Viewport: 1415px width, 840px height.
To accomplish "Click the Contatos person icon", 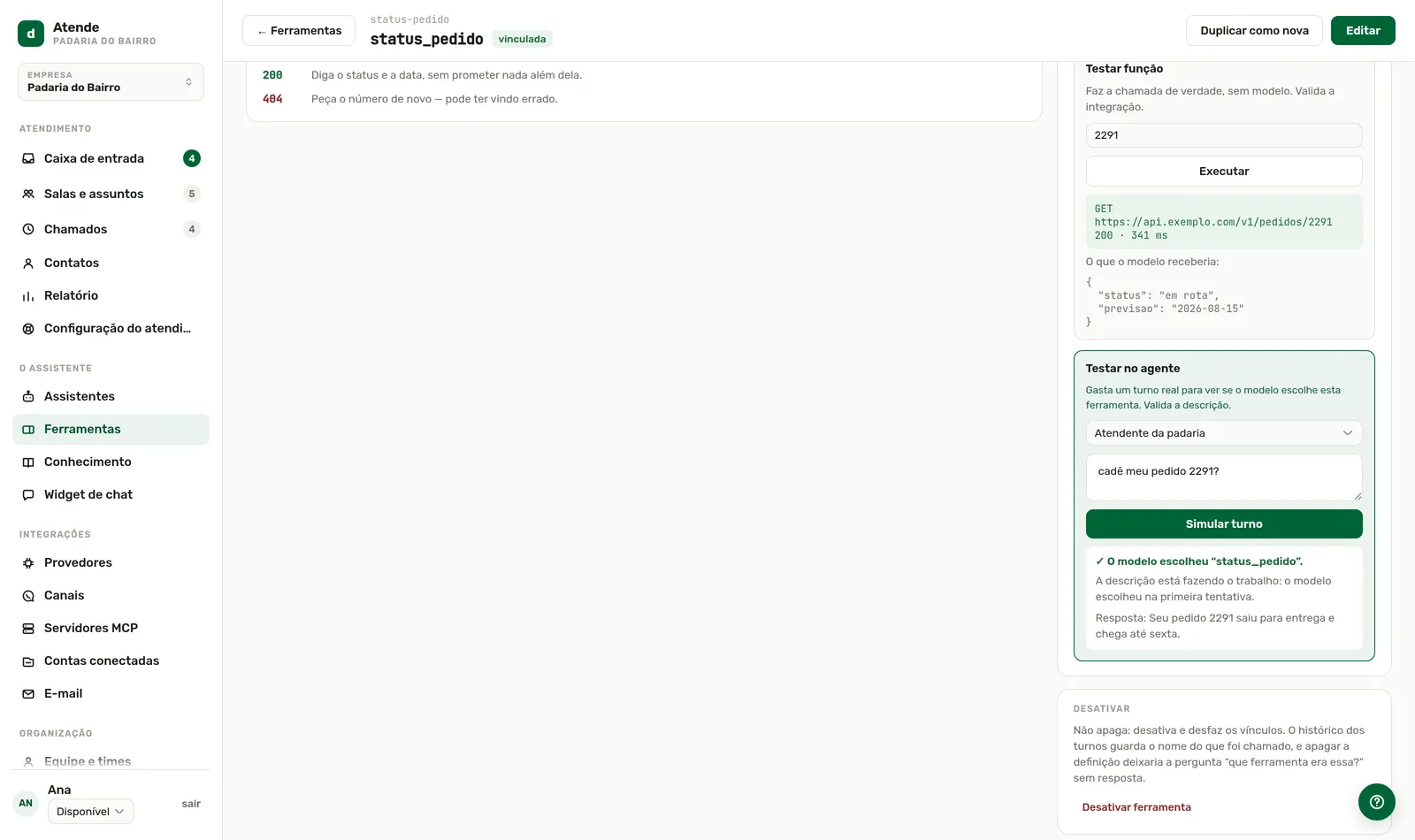I will click(x=28, y=263).
